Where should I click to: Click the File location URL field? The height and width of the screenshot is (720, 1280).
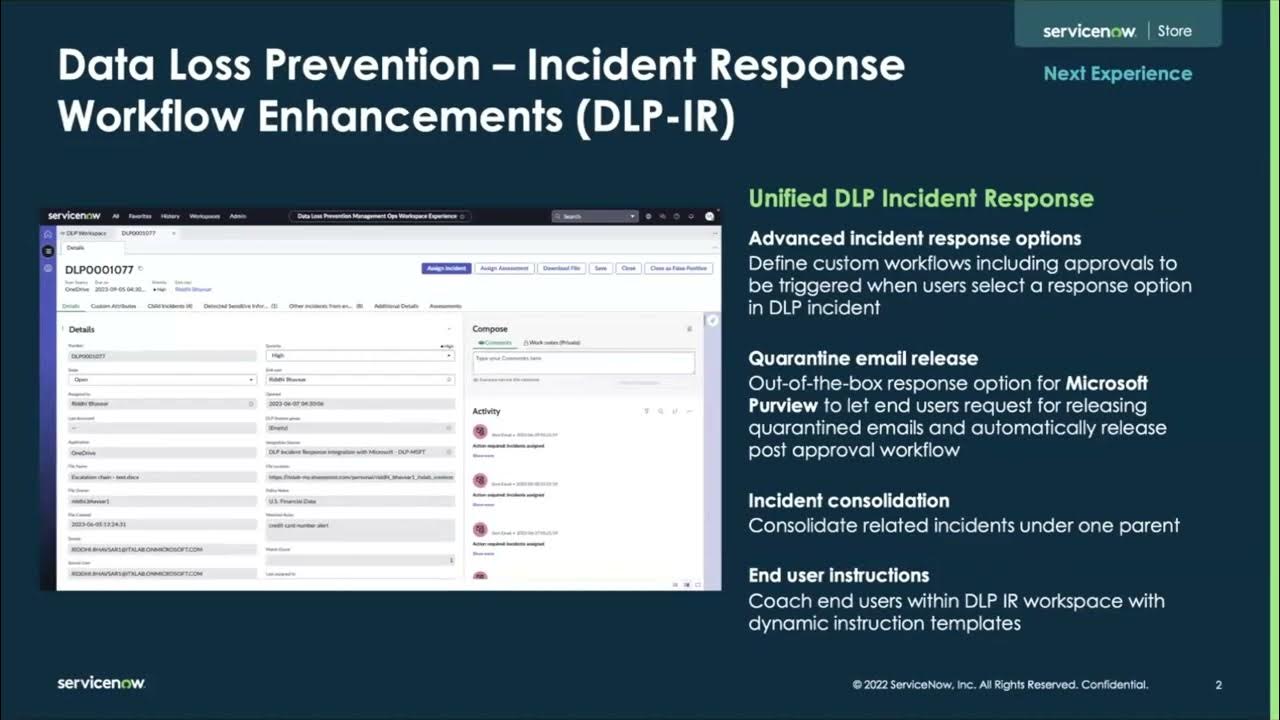pyautogui.click(x=360, y=477)
